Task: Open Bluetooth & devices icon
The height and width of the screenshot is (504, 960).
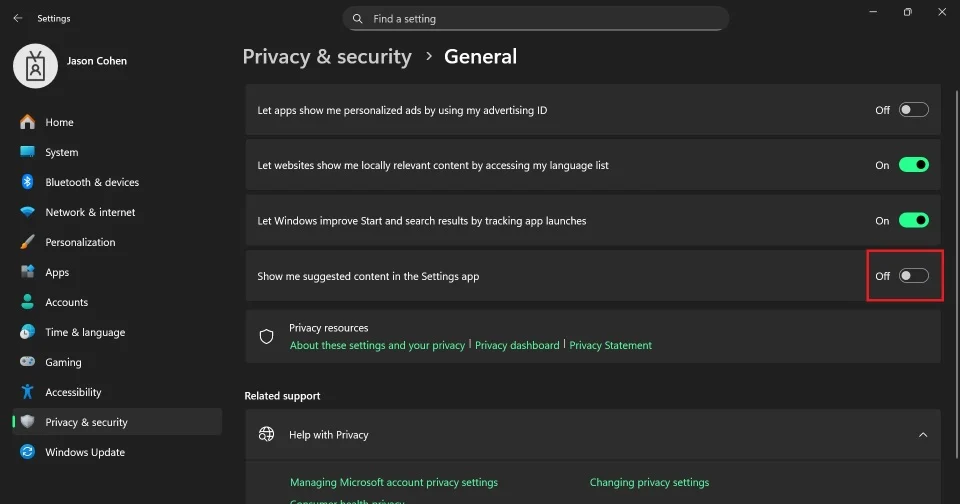Action: tap(27, 182)
